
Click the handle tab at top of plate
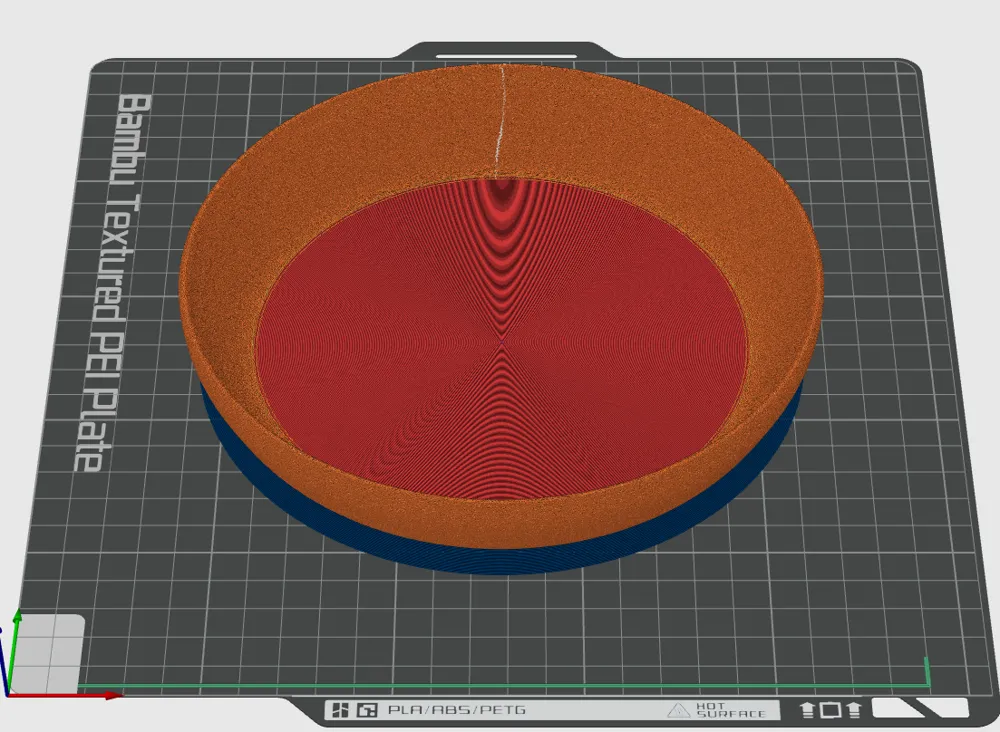point(505,50)
